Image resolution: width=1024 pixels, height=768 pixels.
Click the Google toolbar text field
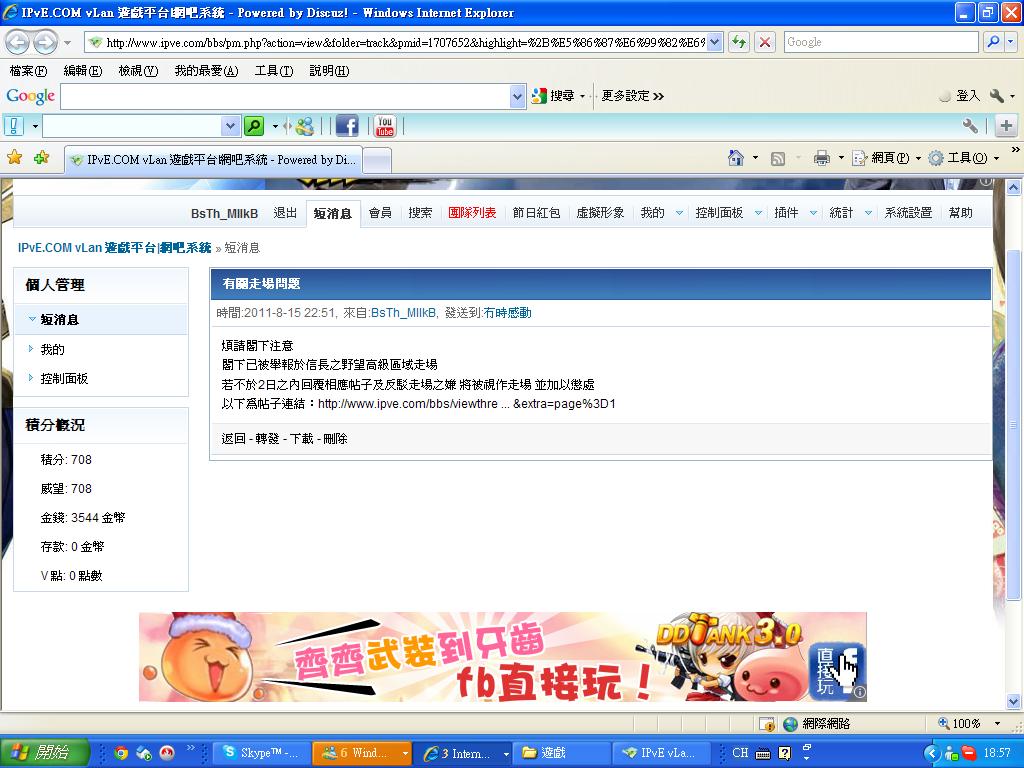285,97
